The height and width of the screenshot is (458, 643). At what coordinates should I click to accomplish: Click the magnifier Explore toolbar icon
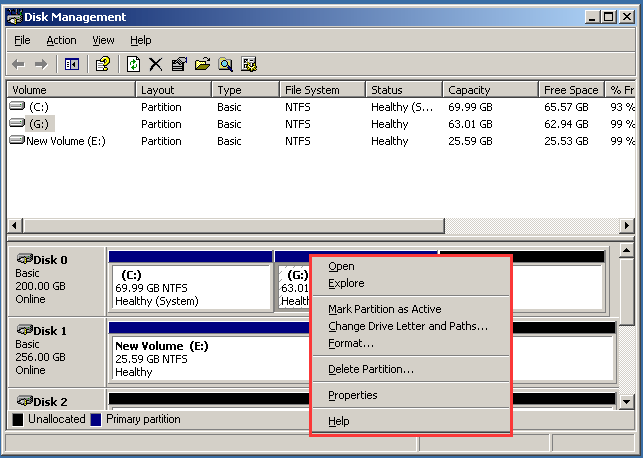(226, 64)
